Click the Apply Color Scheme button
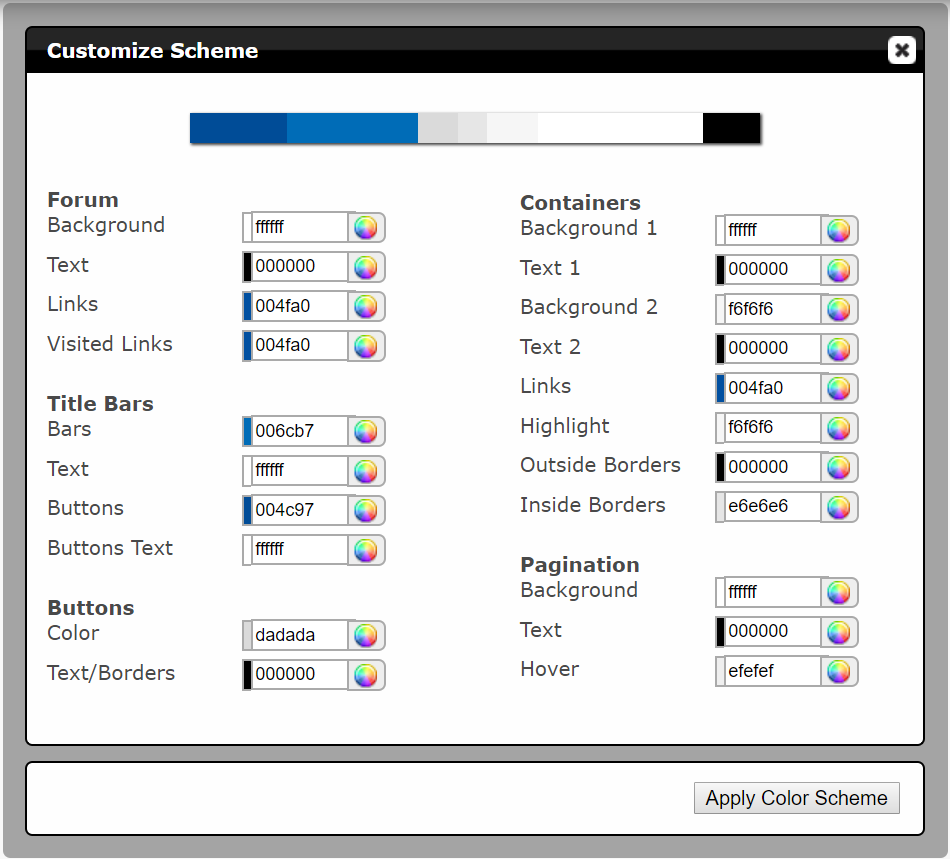Image resolution: width=950 pixels, height=859 pixels. tap(797, 798)
